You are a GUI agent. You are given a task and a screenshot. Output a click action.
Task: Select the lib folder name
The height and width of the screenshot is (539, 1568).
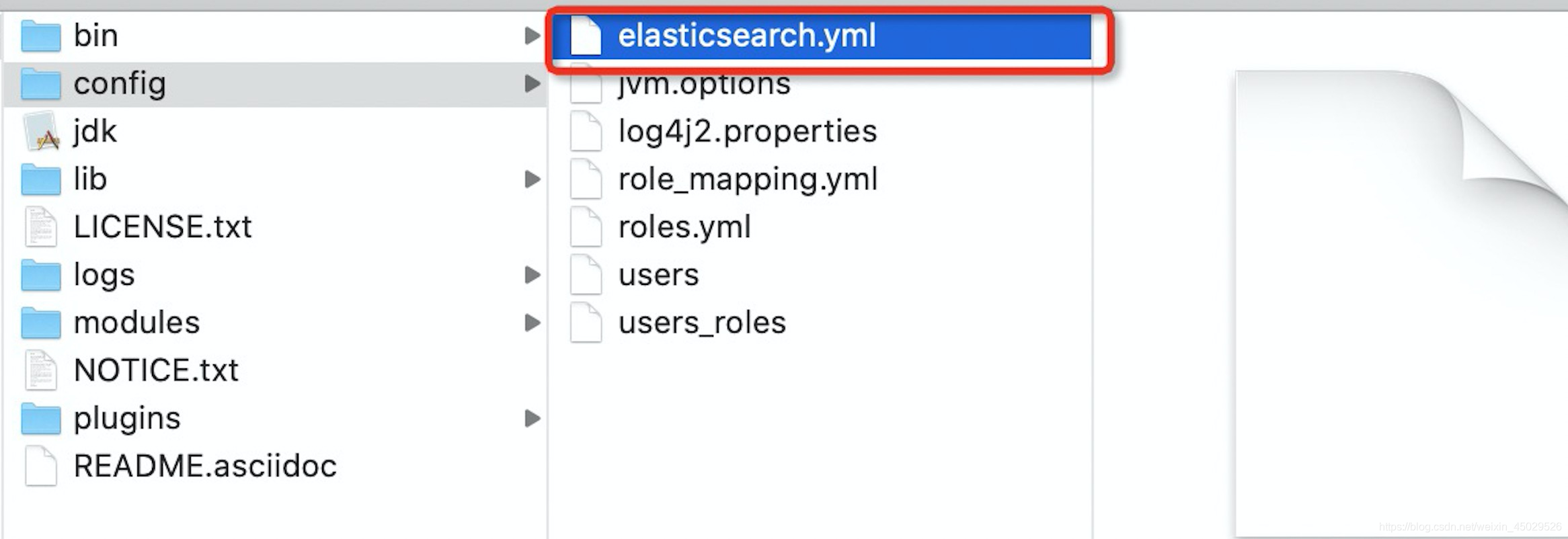[90, 179]
